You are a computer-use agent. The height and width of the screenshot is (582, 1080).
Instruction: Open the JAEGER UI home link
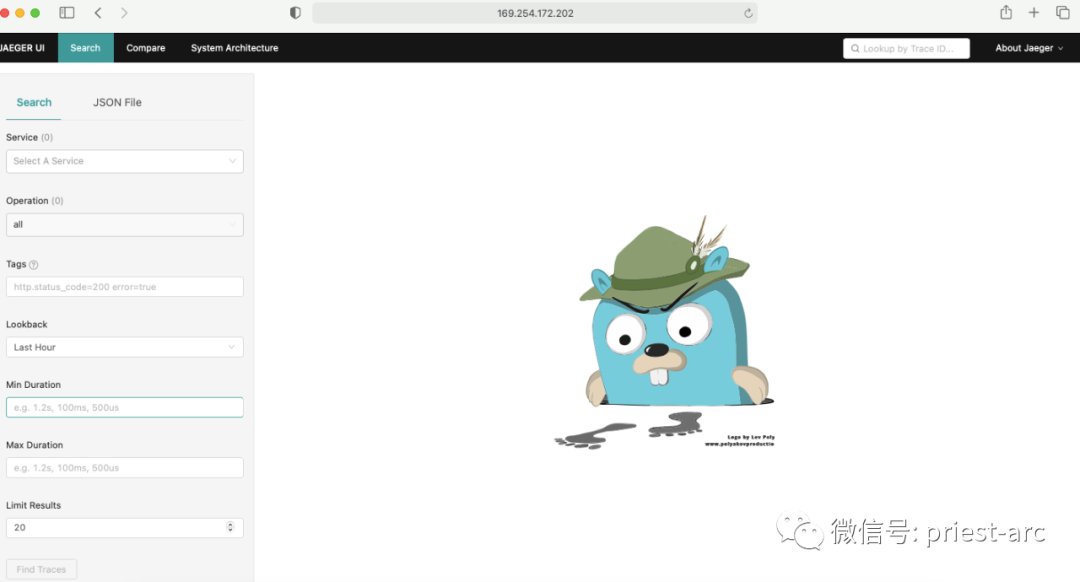(22, 48)
